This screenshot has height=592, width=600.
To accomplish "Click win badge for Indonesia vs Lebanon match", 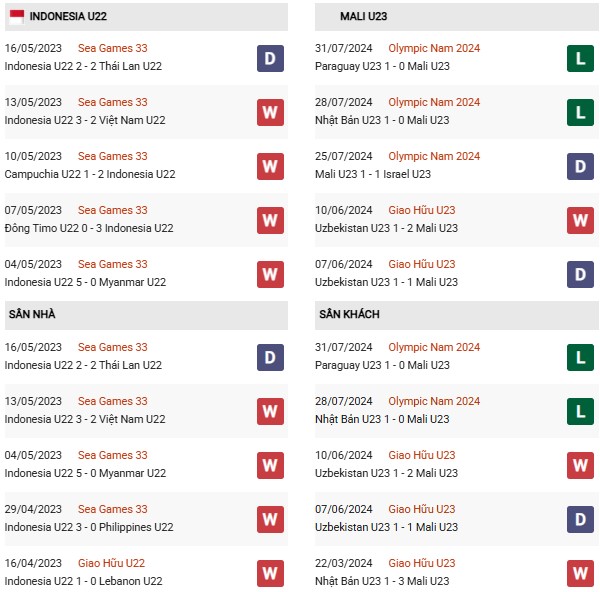I will click(x=270, y=573).
